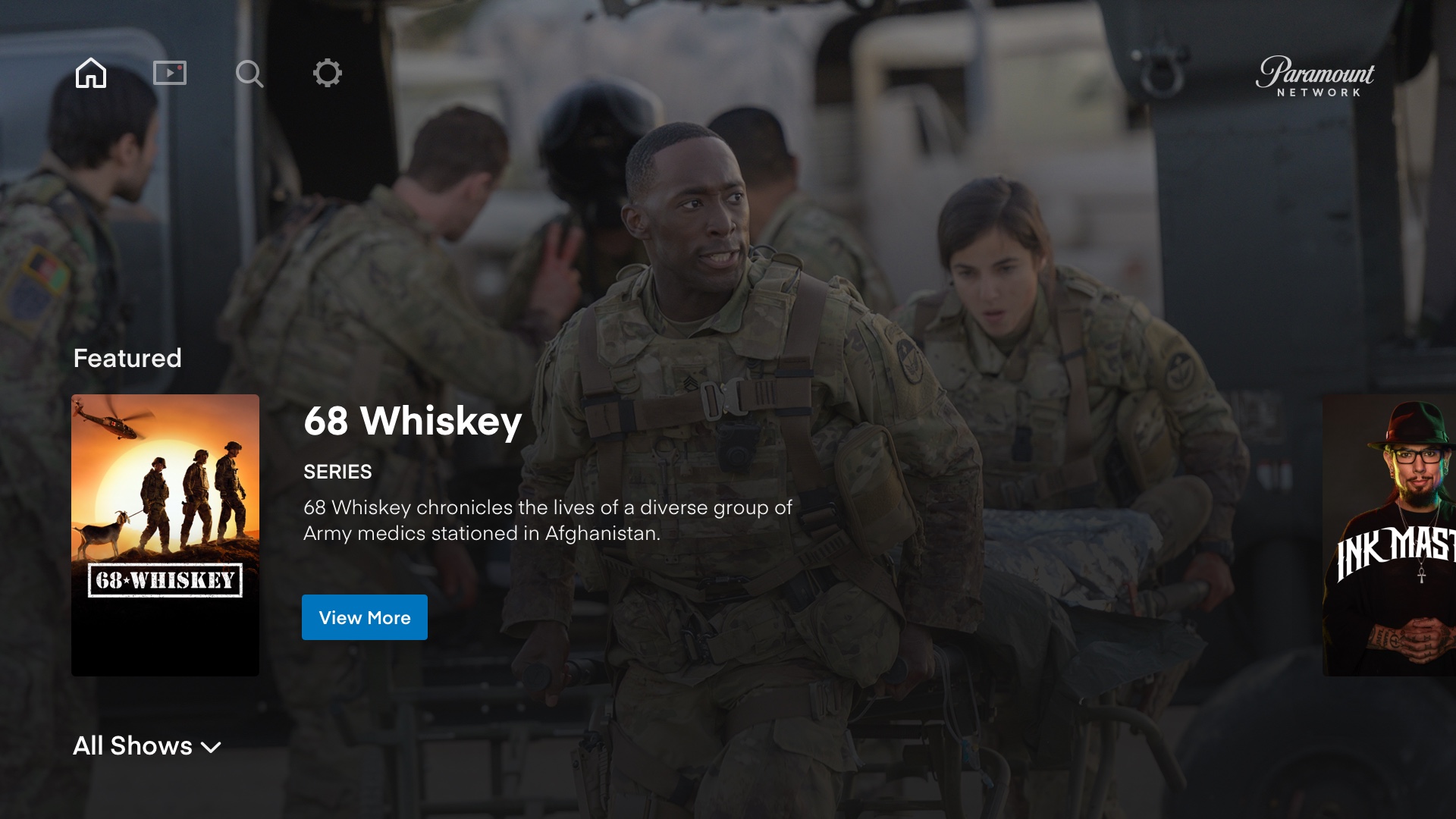
Task: Click the 68★WHISKEY logo box on poster
Action: [165, 580]
